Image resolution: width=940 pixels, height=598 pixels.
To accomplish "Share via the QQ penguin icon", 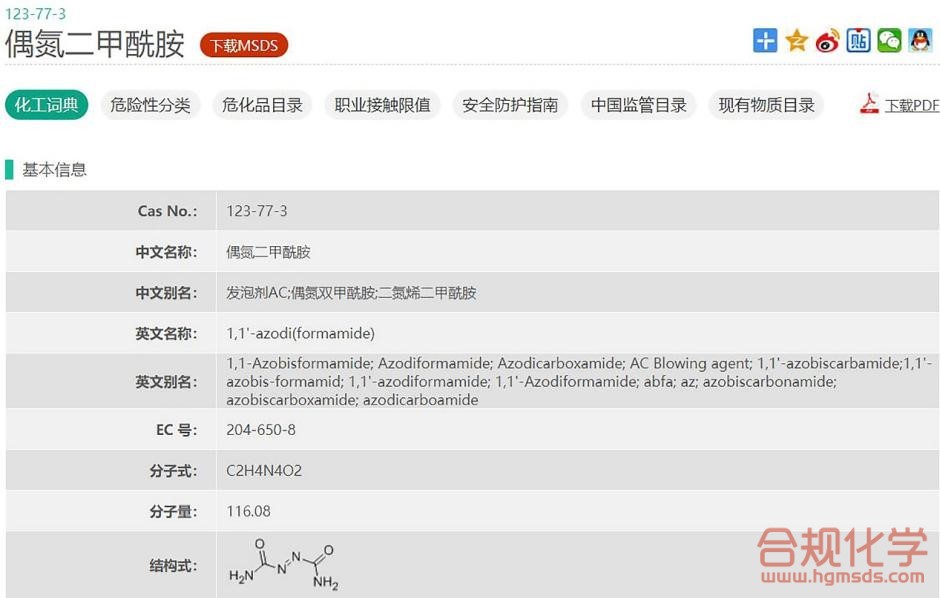I will (x=920, y=41).
